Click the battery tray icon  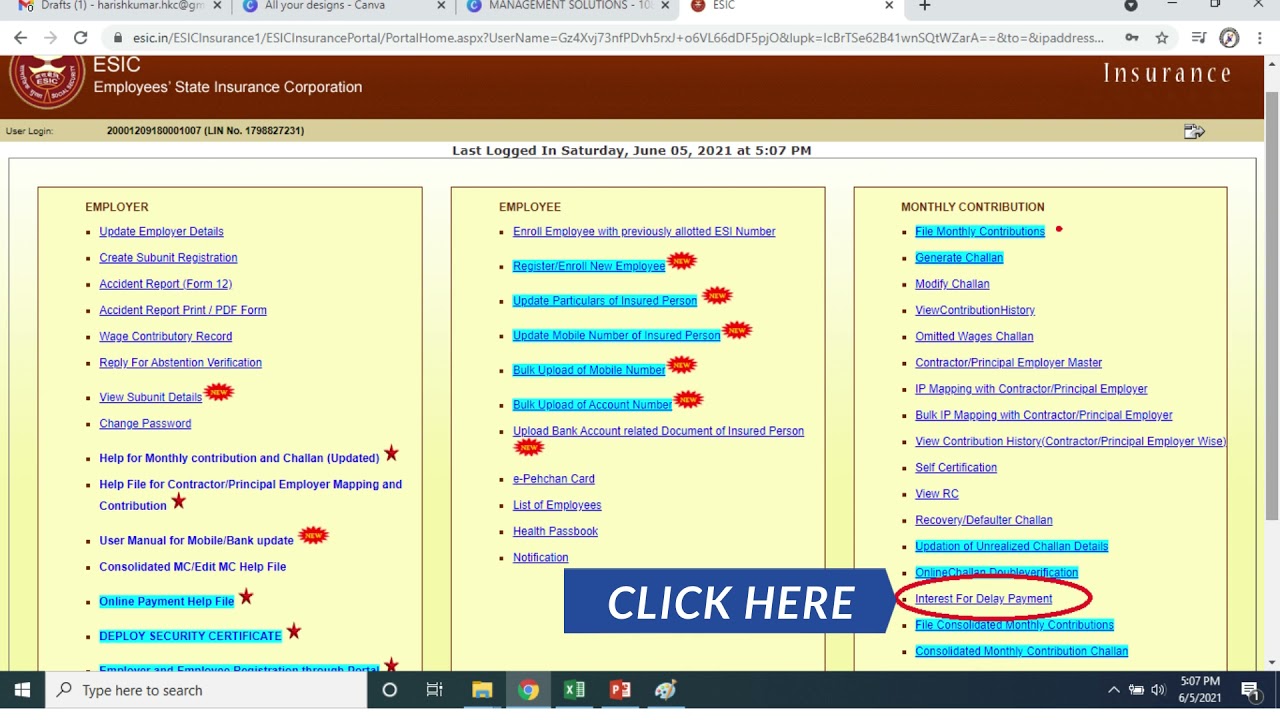(1136, 690)
